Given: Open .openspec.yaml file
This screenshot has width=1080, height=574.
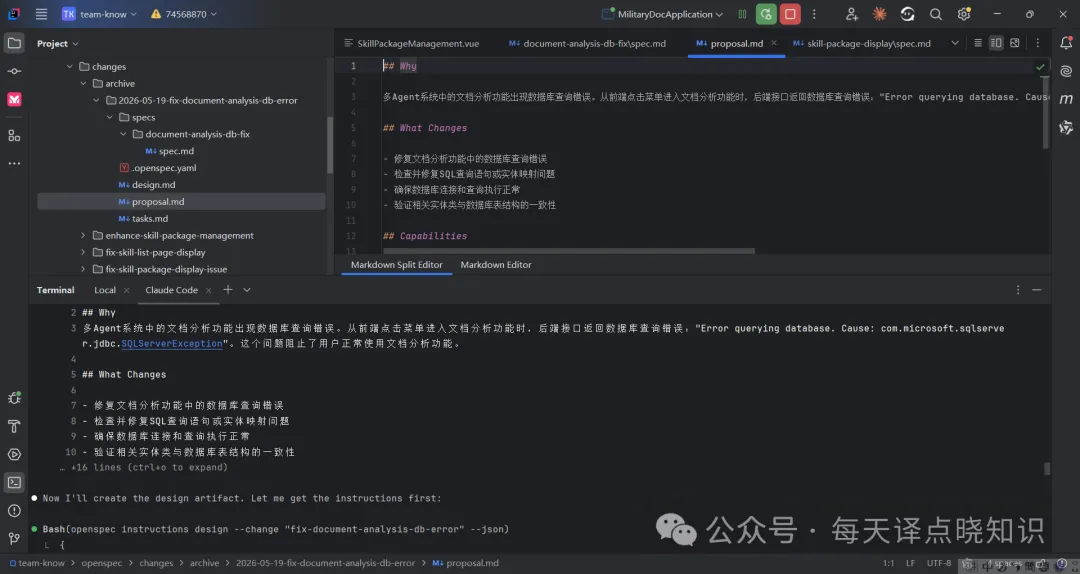Looking at the screenshot, I should [164, 168].
